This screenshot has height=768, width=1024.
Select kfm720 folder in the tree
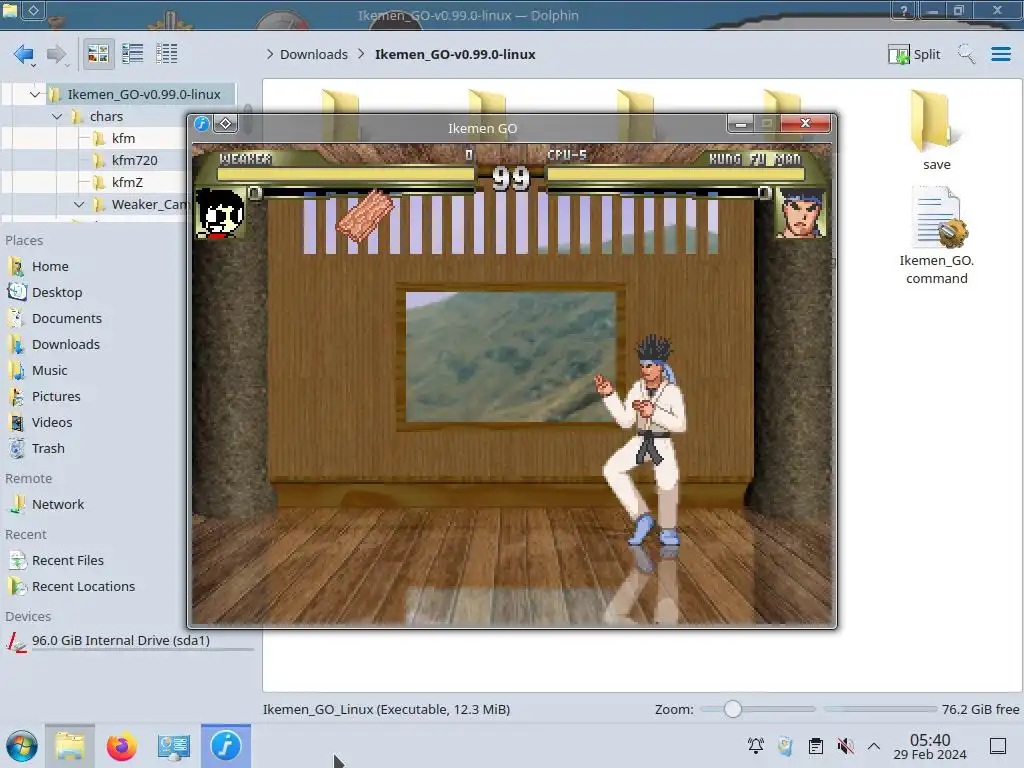tap(134, 160)
